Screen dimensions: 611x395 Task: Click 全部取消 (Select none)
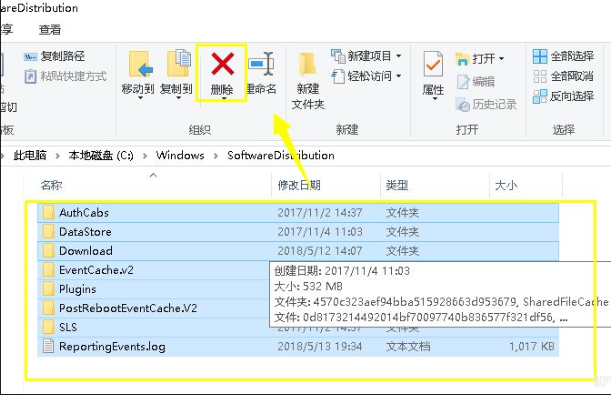point(563,76)
